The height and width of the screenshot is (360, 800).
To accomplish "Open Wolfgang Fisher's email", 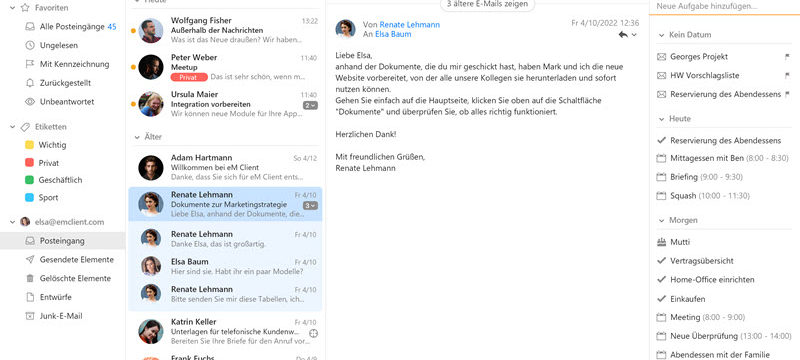I will click(226, 30).
